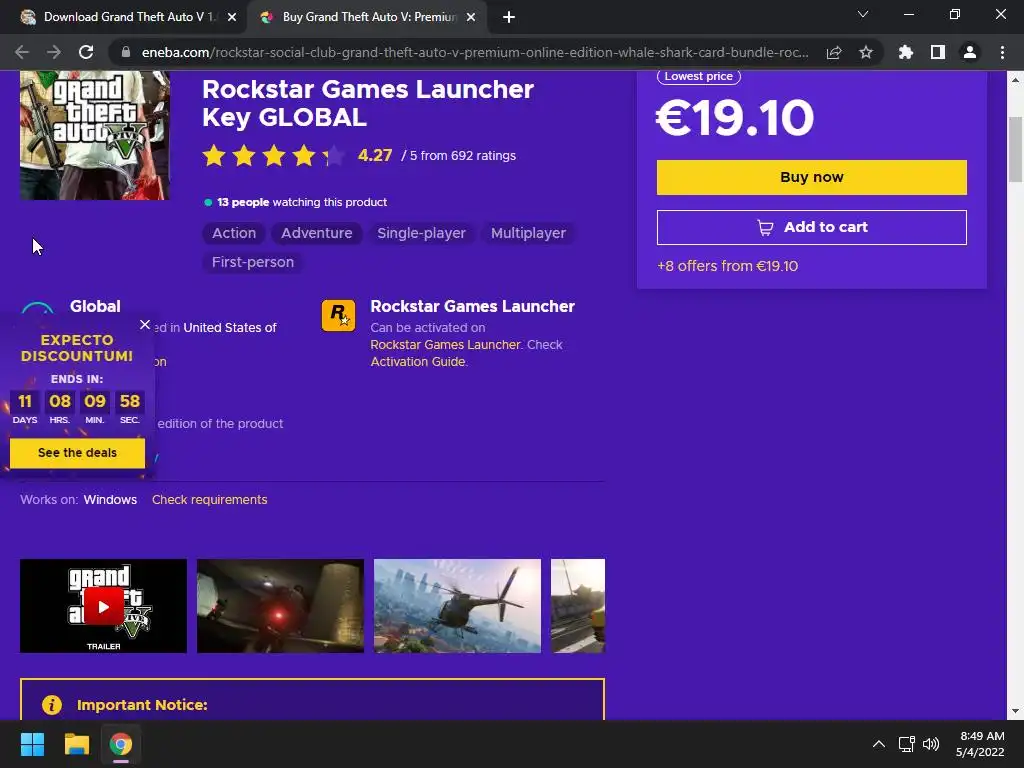Select the Single-player tag
Viewport: 1024px width, 768px height.
pos(421,233)
